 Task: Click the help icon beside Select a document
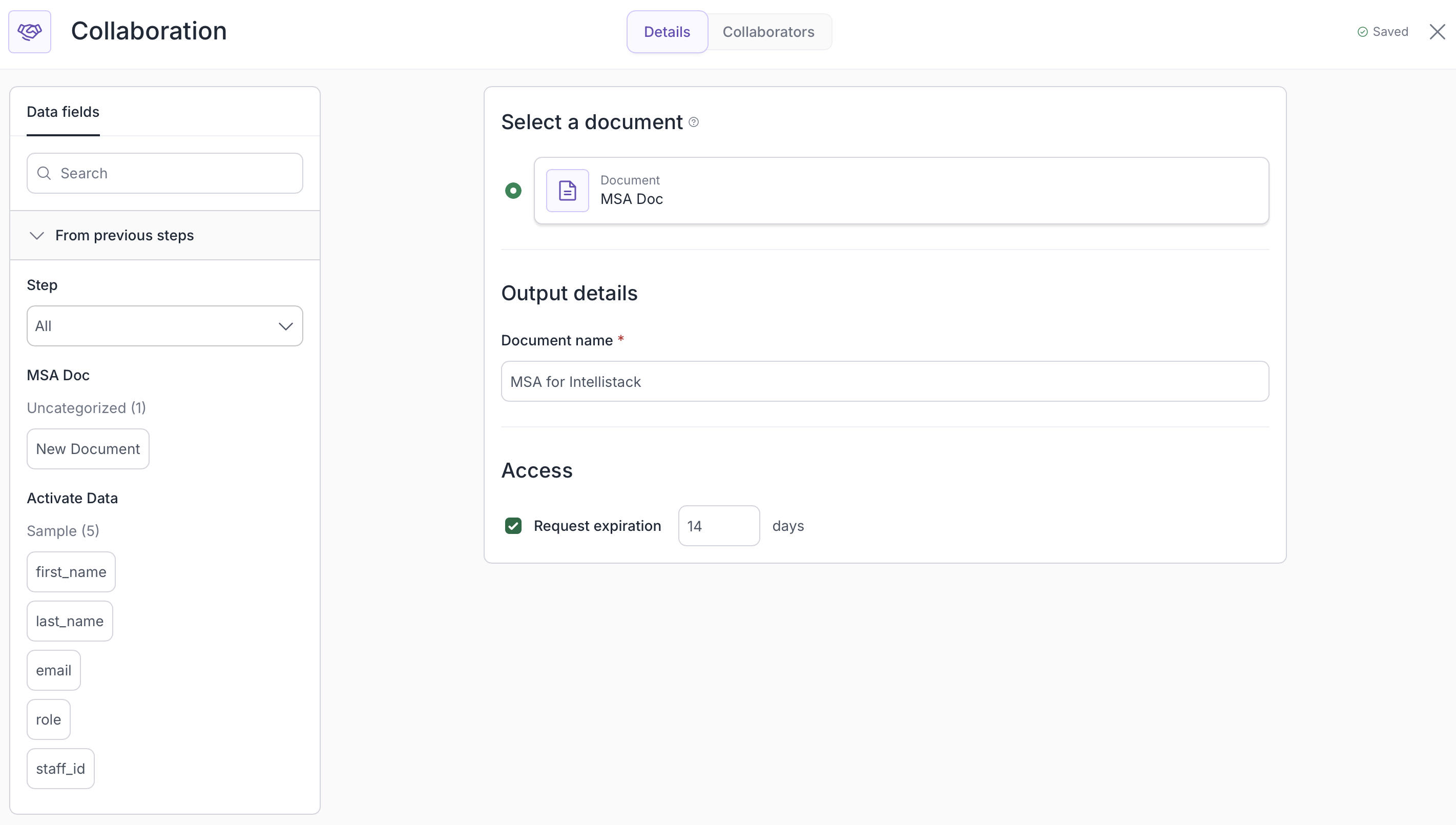(x=694, y=122)
